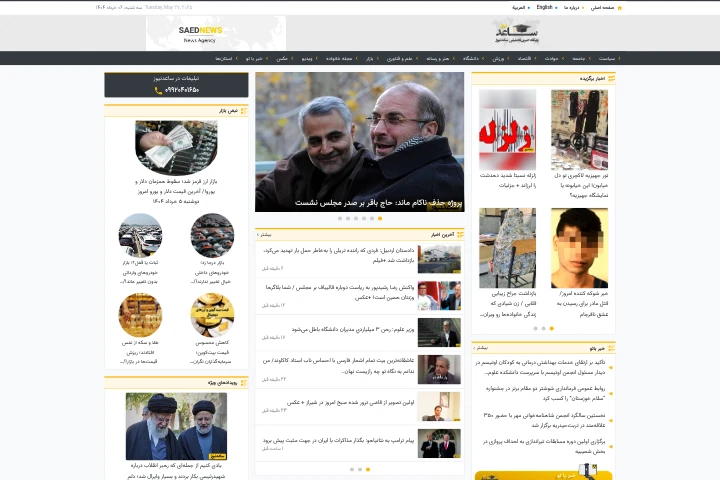Click the phone icon in the ads box

(x=158, y=90)
